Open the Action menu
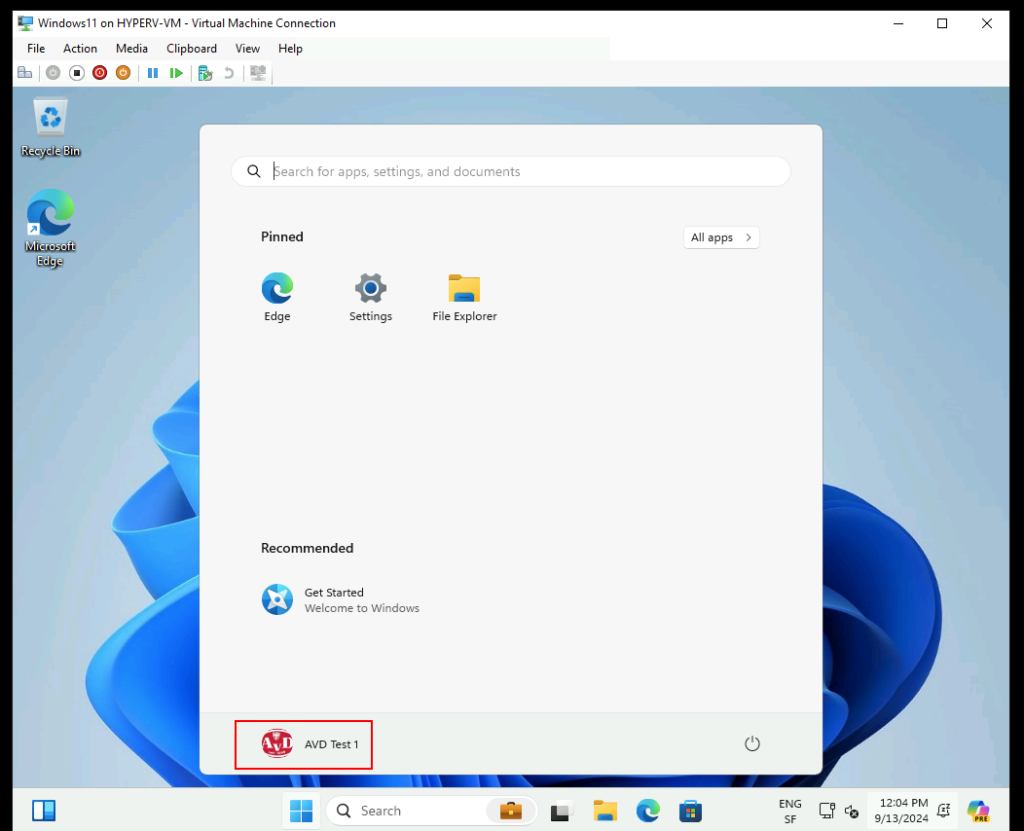The image size is (1024, 831). click(x=80, y=48)
